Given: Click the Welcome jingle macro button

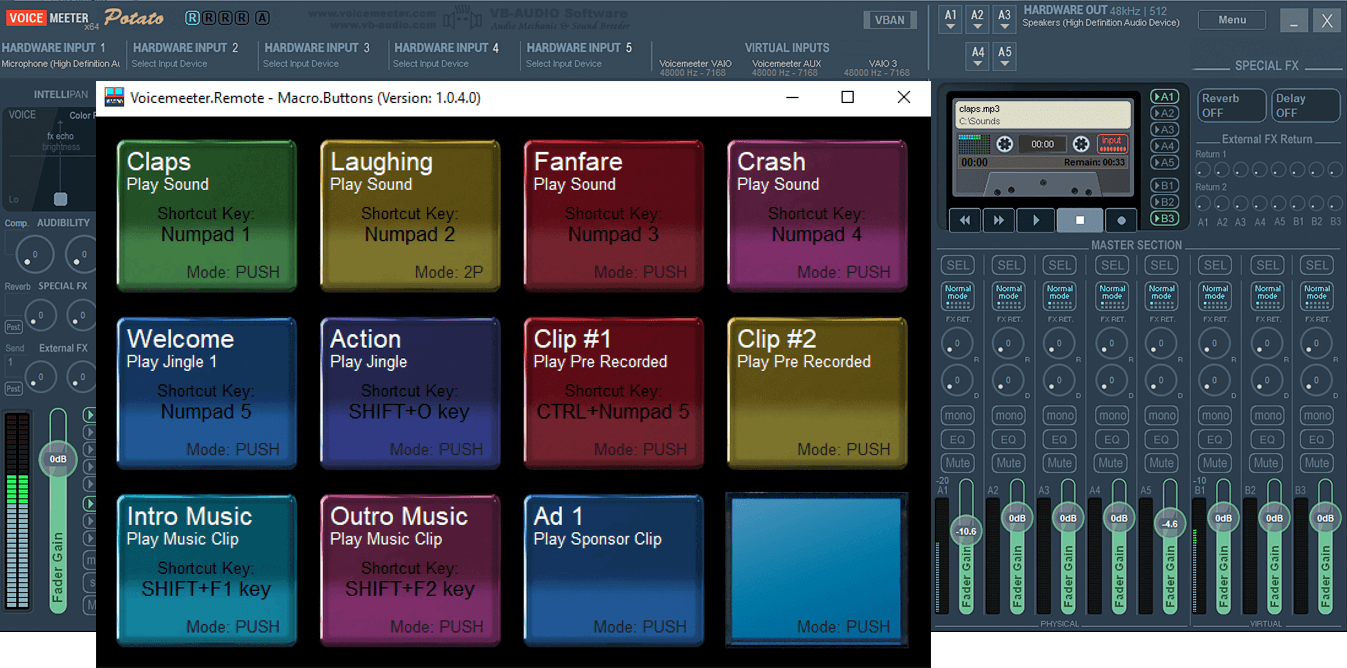Looking at the screenshot, I should [207, 393].
